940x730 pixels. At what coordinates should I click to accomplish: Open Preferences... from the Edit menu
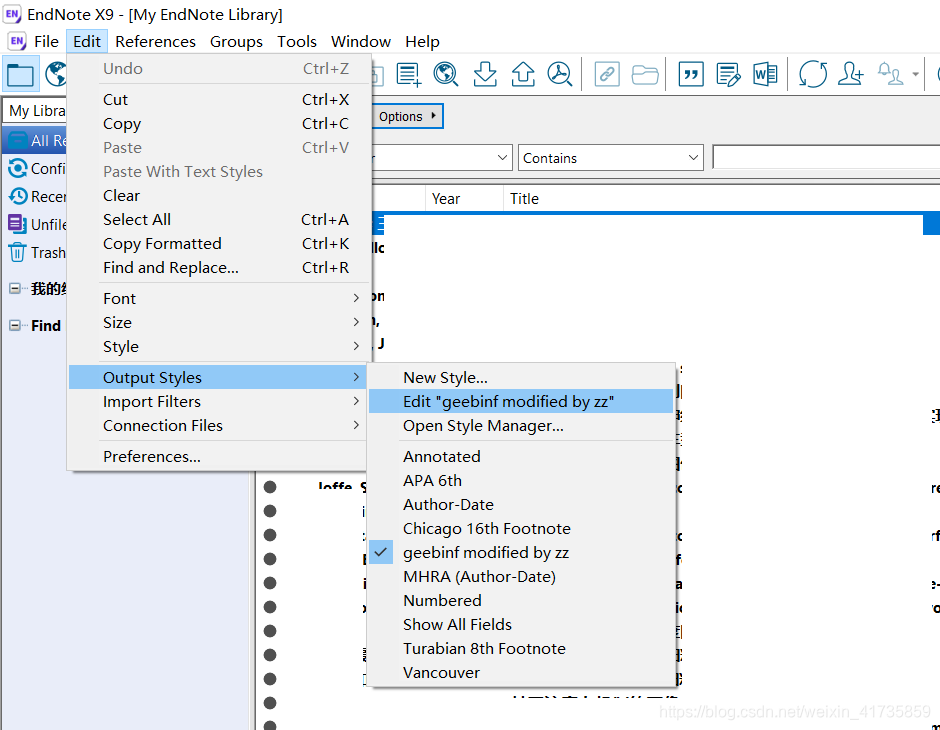click(218, 457)
